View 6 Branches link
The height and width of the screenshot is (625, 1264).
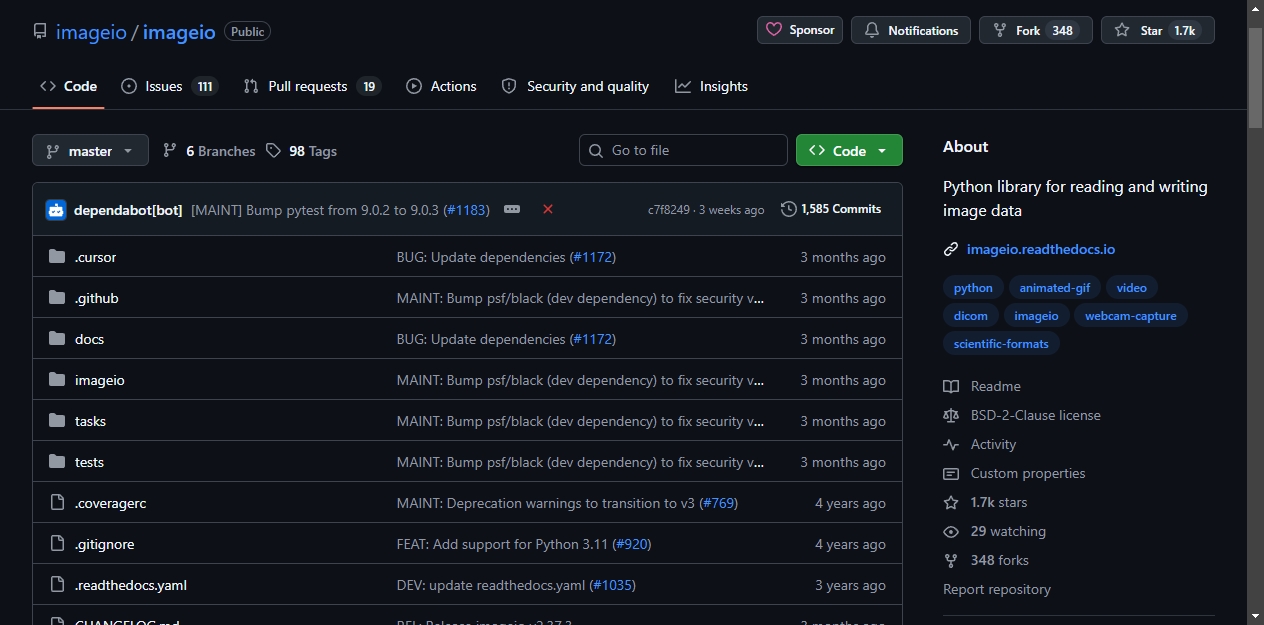tap(209, 151)
